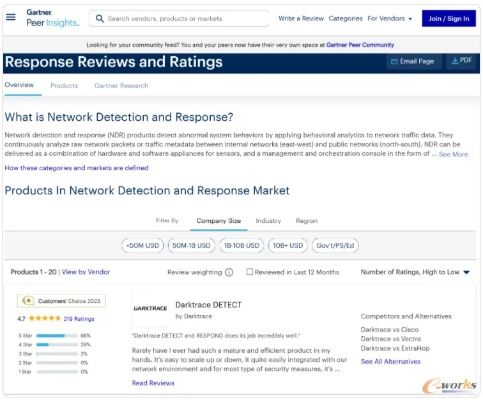Switch to the Products tab

[x=64, y=86]
